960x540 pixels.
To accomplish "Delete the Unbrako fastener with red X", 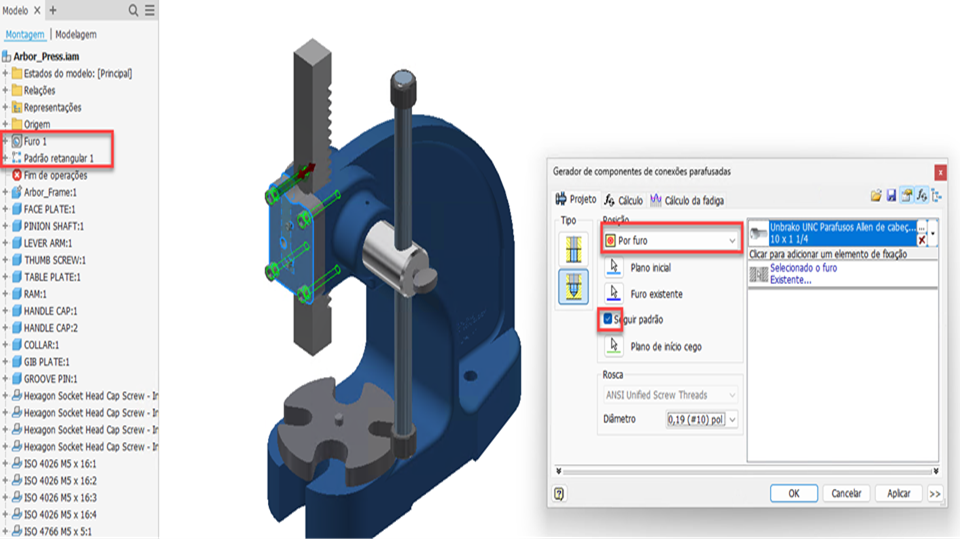I will (x=922, y=240).
